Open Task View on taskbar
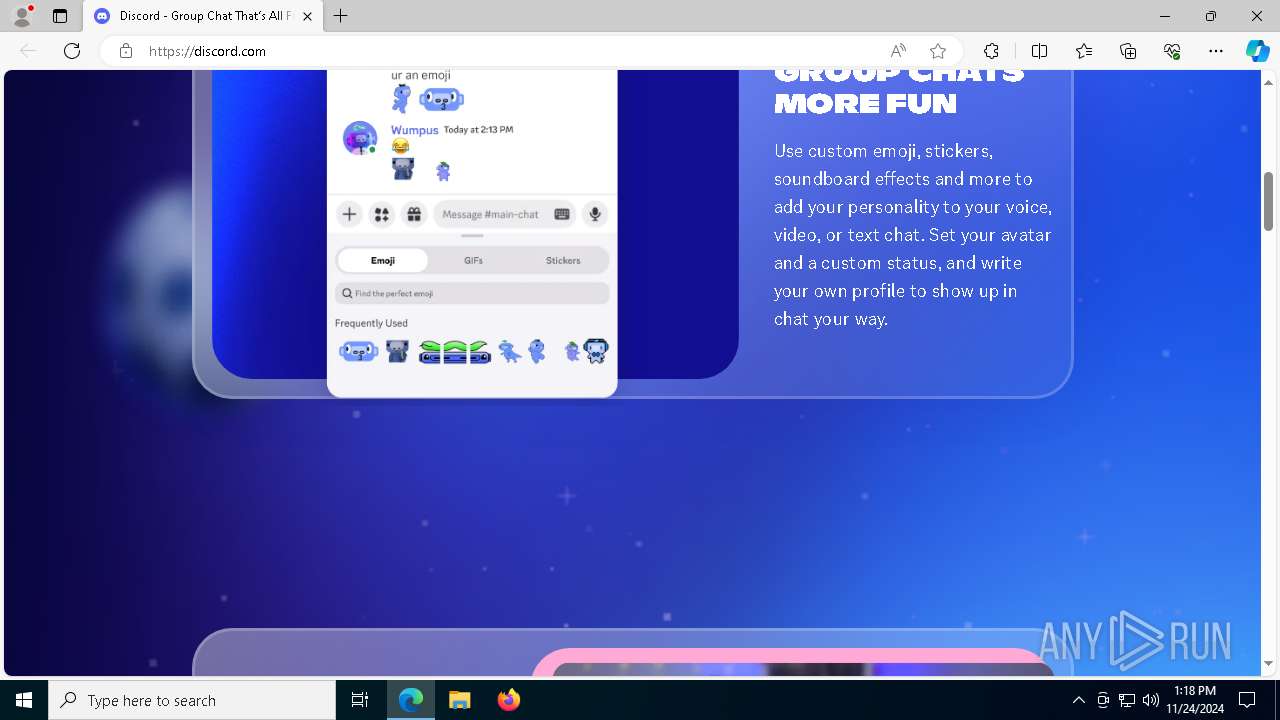 tap(360, 700)
